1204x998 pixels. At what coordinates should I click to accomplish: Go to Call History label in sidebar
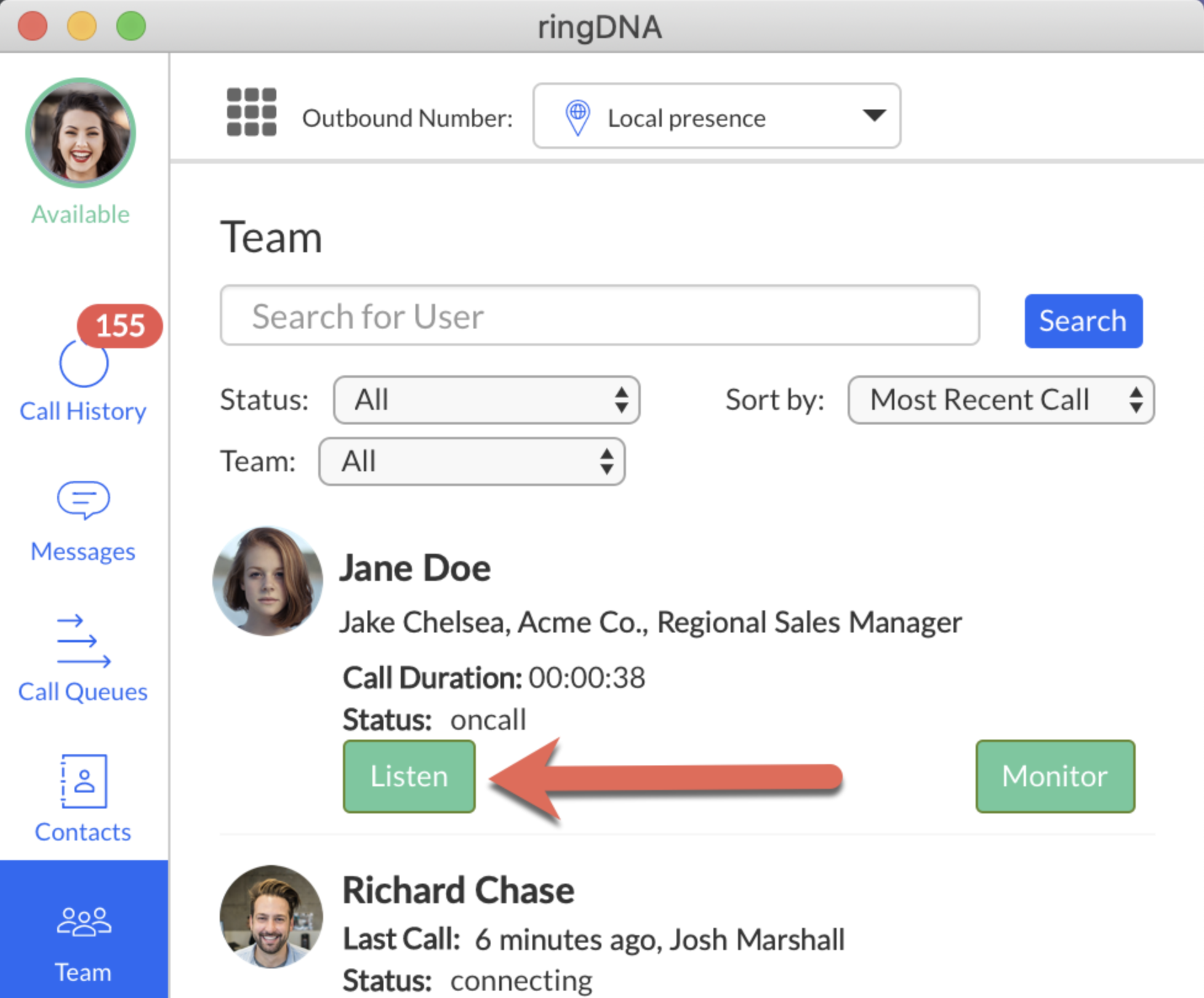pos(83,411)
